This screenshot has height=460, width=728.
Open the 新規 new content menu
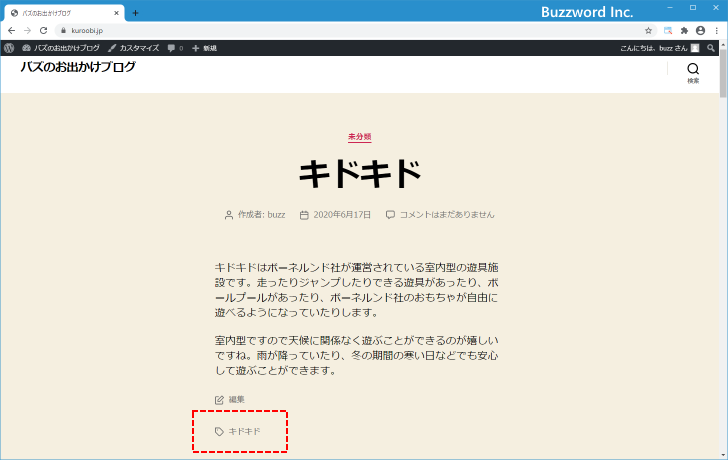click(x=204, y=48)
